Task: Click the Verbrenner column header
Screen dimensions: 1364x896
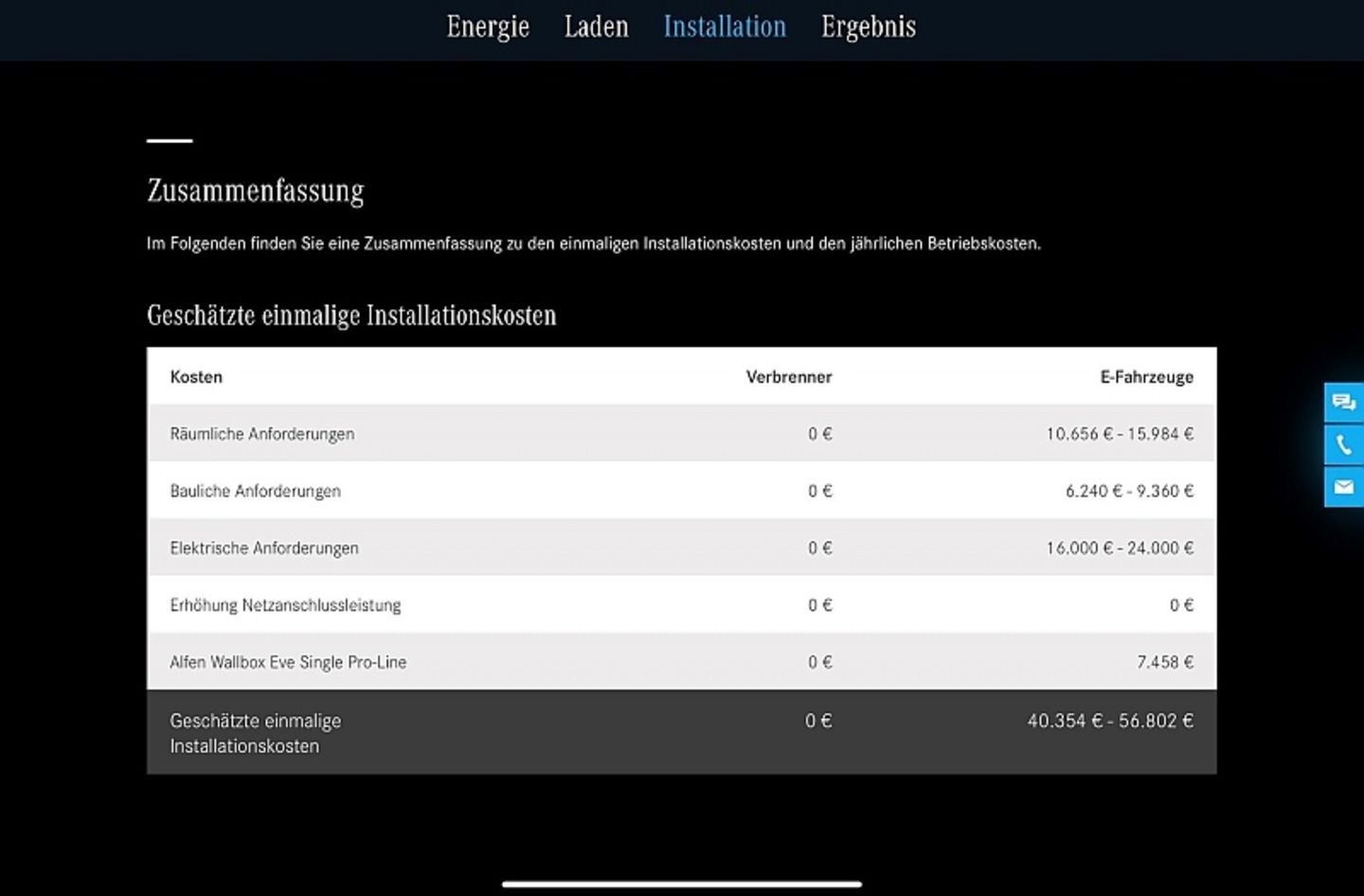Action: click(789, 377)
